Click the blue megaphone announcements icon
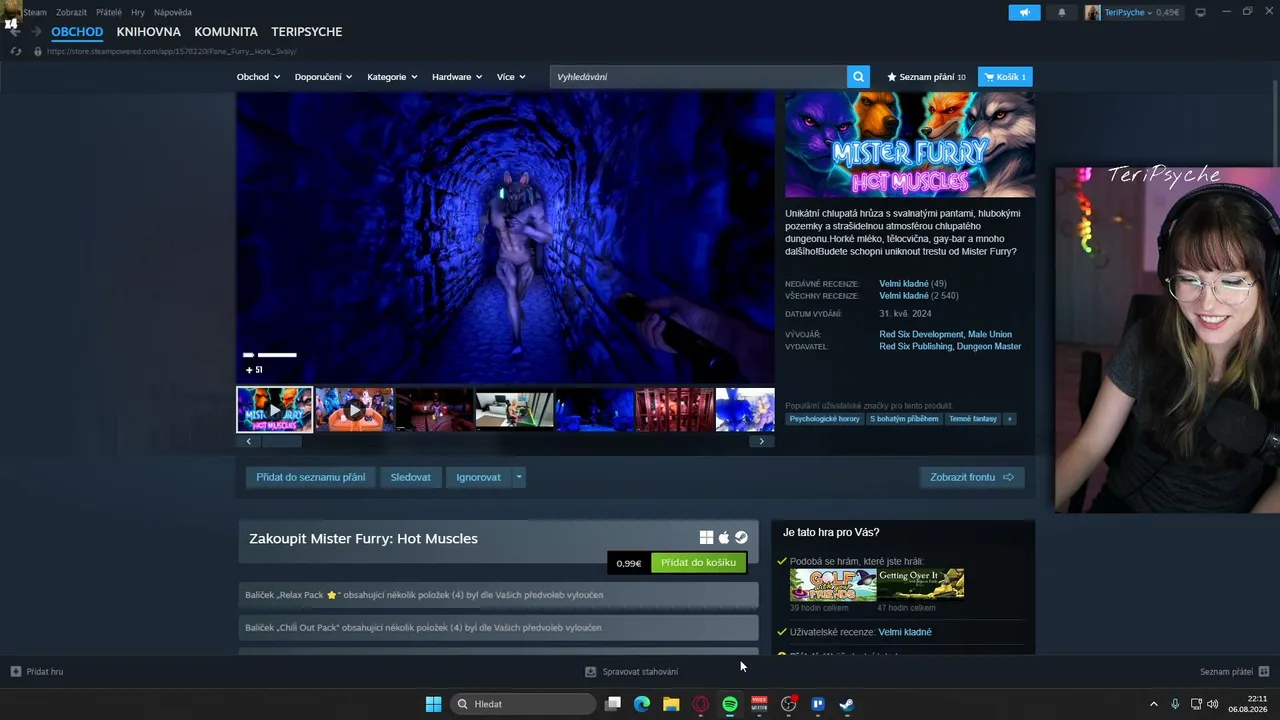The width and height of the screenshot is (1280, 720). tap(1024, 12)
